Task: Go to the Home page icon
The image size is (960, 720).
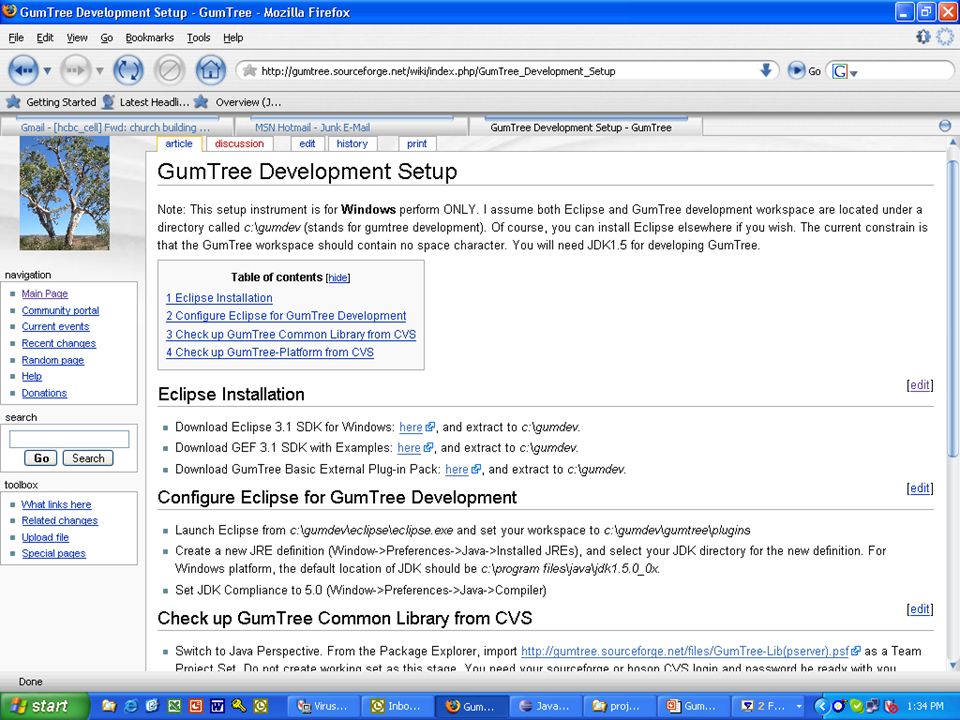Action: [x=211, y=70]
